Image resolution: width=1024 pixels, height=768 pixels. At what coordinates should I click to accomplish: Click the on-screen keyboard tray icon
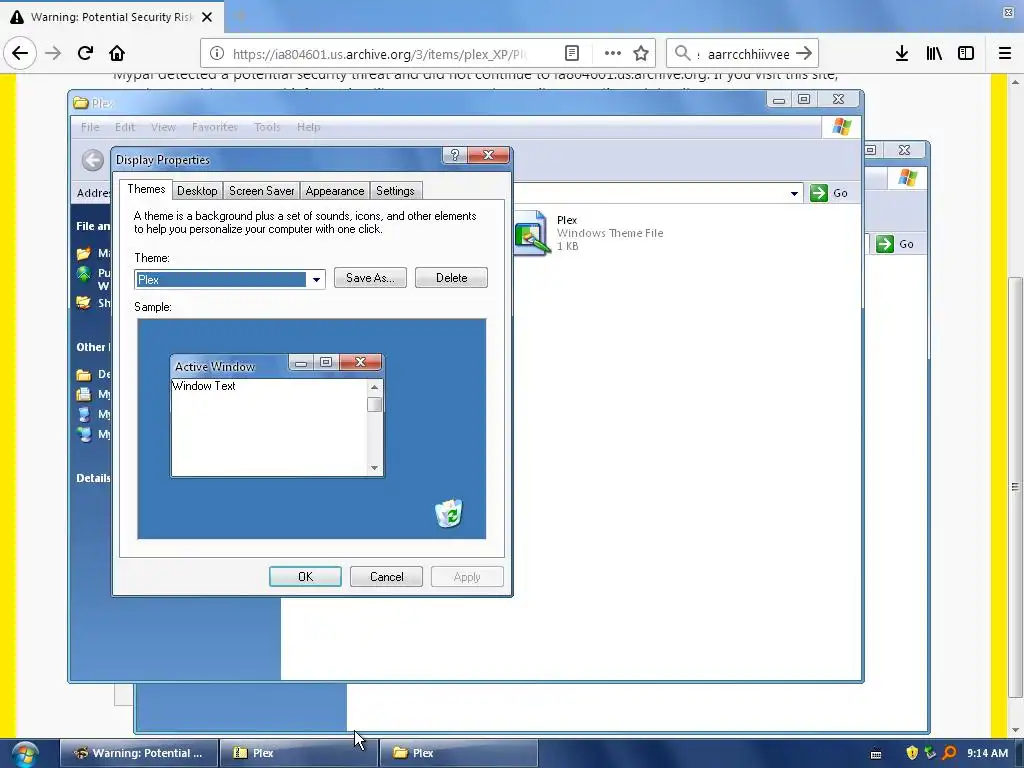[876, 754]
